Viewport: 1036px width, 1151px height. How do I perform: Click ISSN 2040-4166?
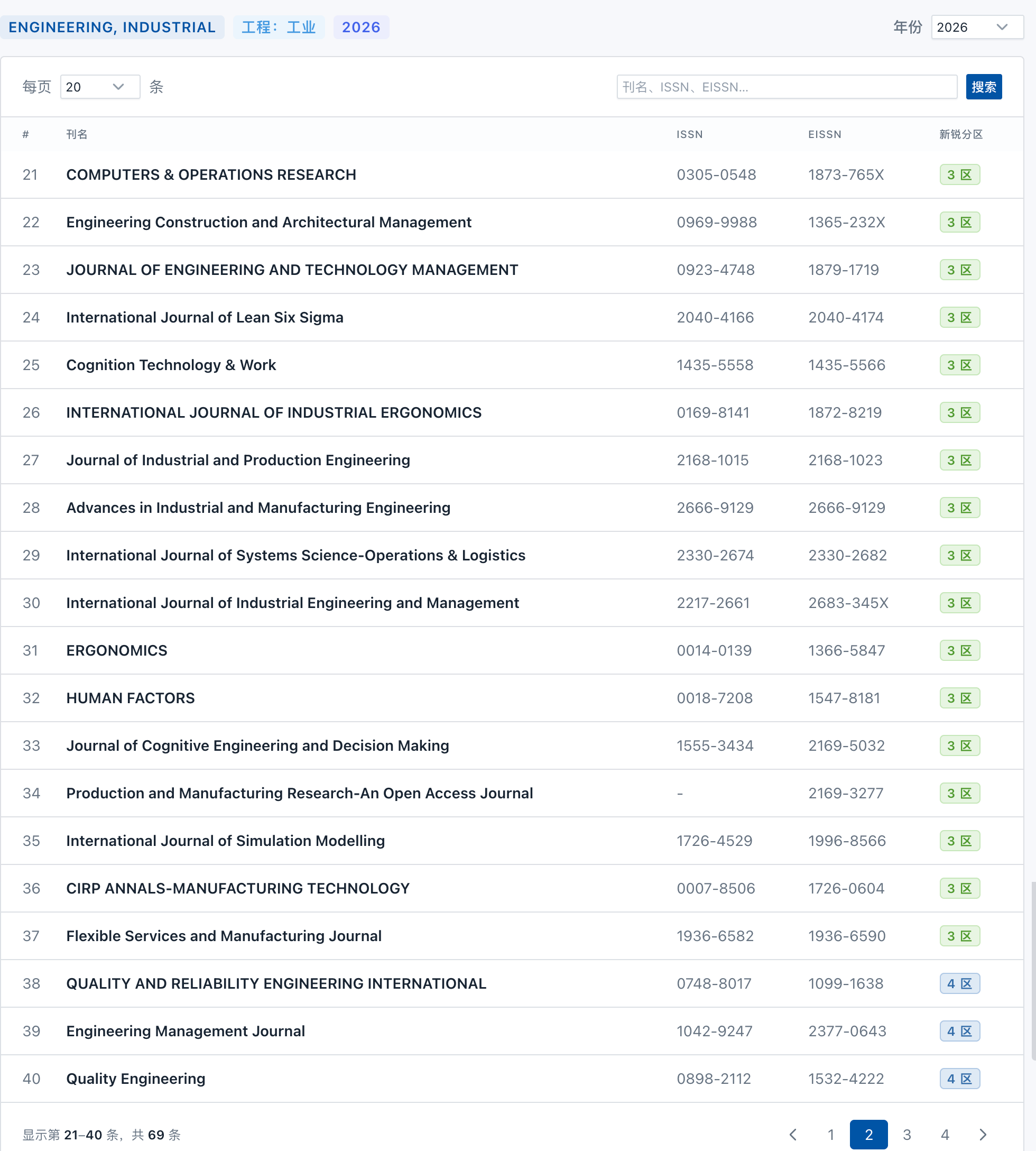tap(715, 318)
